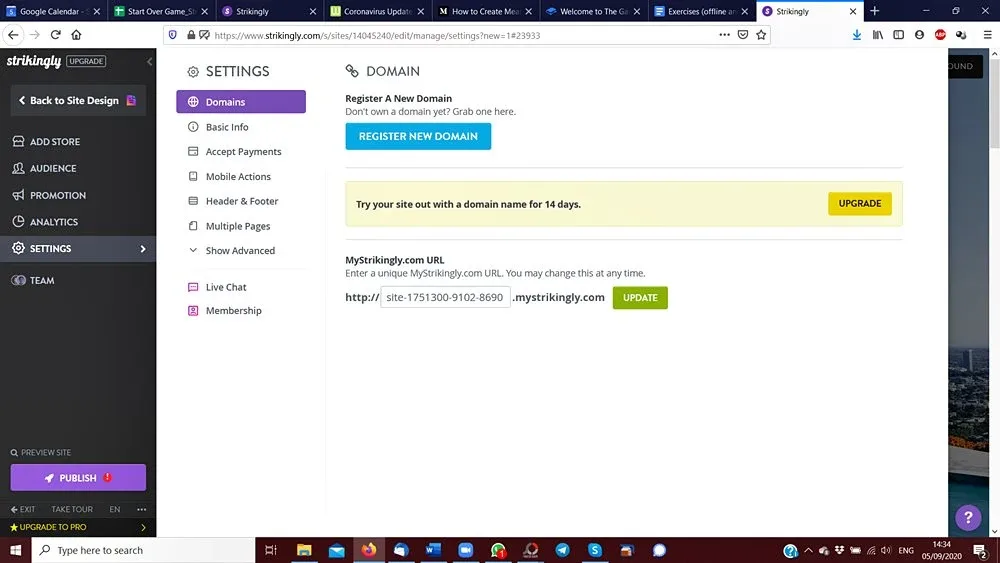The height and width of the screenshot is (563, 1000).
Task: Click the Upgrade to Pro bar
Action: [78, 527]
